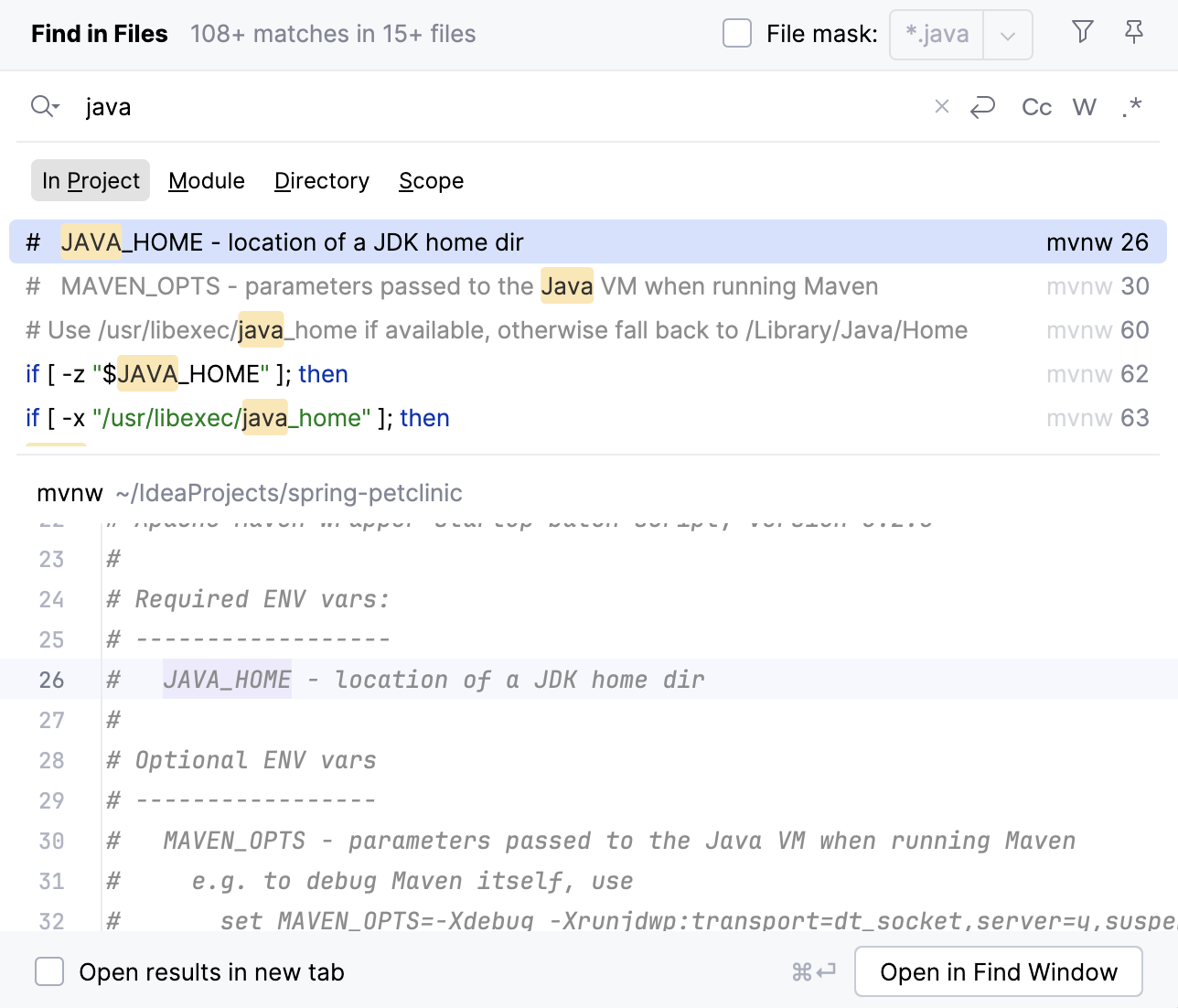
Task: Expand the *.java file mask dropdown
Action: pyautogui.click(x=1007, y=34)
